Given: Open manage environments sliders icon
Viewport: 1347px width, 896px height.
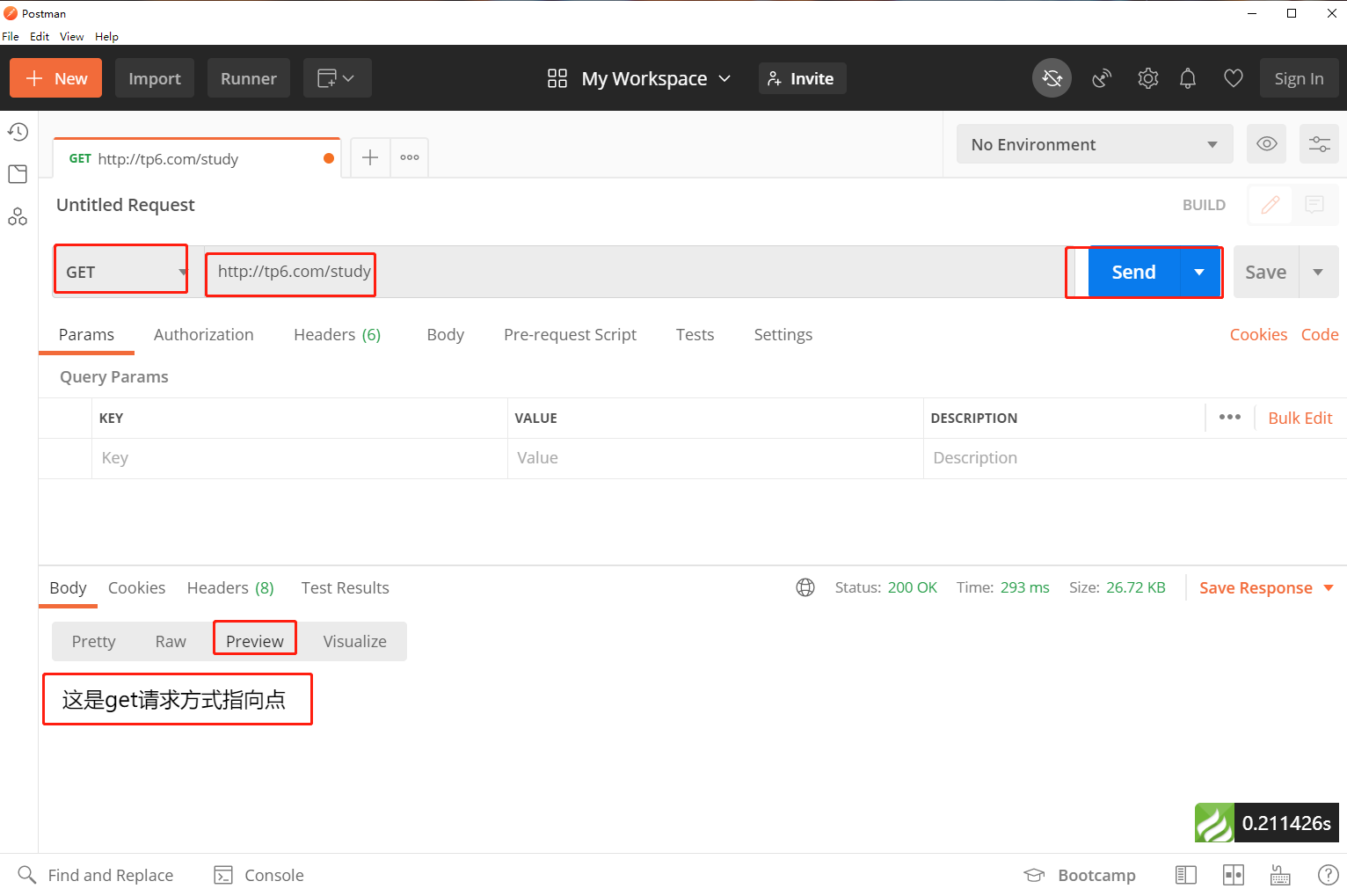Looking at the screenshot, I should [x=1319, y=143].
